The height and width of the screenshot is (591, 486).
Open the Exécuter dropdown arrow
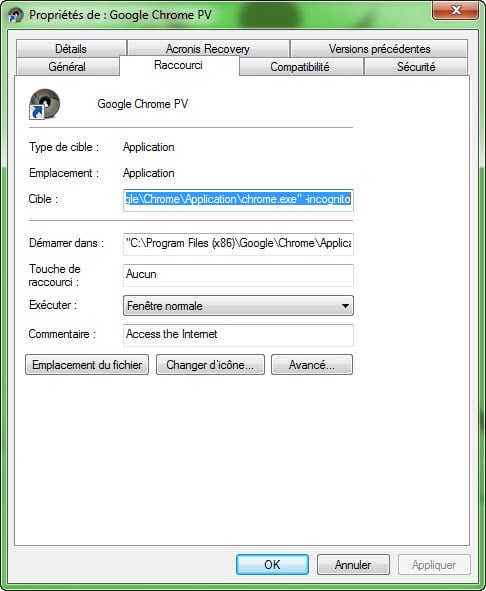345,306
